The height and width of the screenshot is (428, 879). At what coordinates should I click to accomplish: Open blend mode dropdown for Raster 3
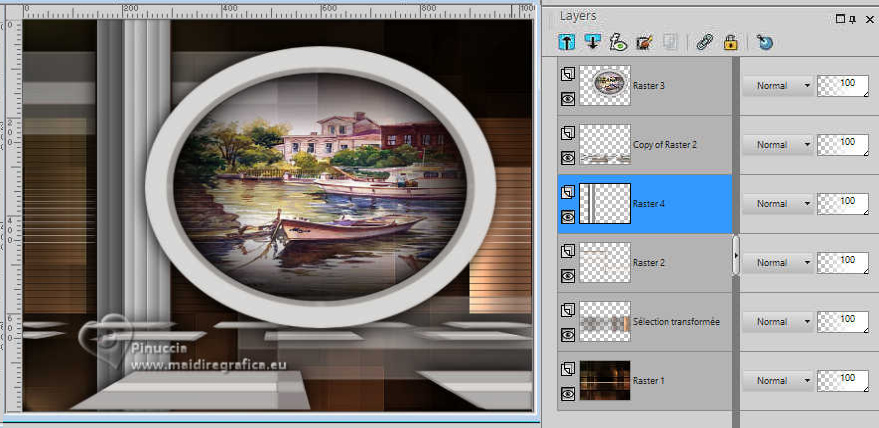pyautogui.click(x=778, y=86)
